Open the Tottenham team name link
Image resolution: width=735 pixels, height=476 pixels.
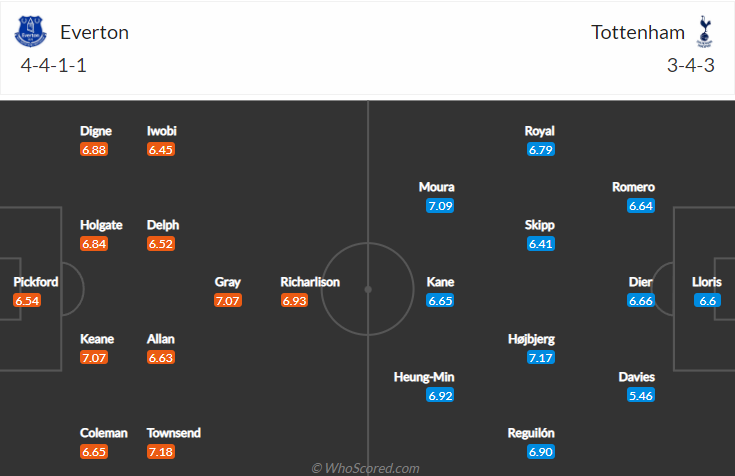coord(638,32)
